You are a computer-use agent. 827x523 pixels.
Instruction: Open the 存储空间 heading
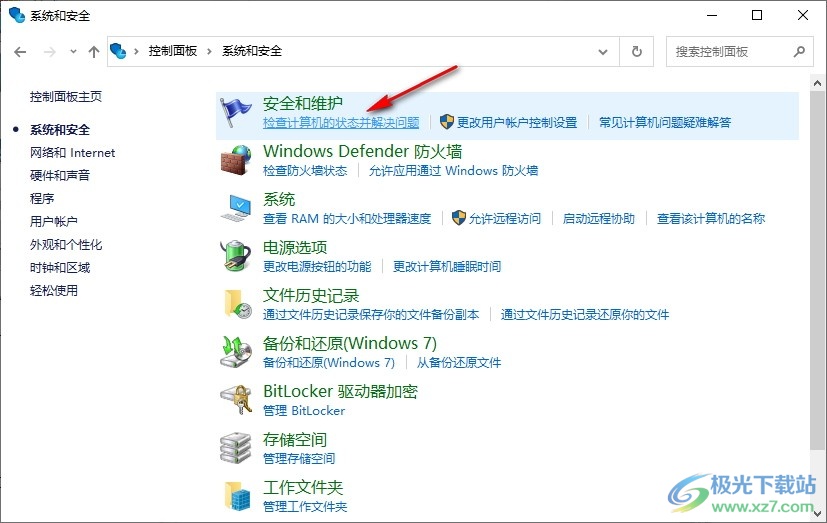click(295, 439)
